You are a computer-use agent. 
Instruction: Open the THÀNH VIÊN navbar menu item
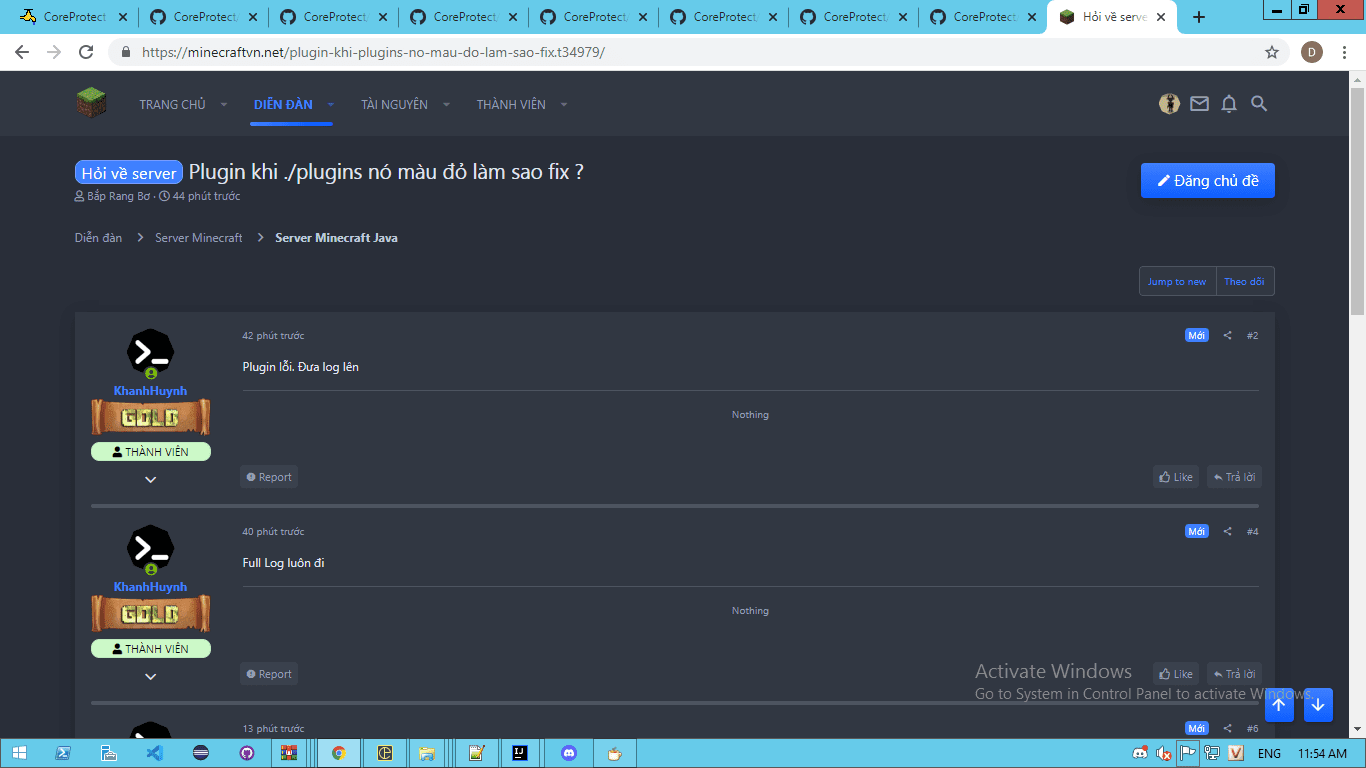pyautogui.click(x=511, y=104)
